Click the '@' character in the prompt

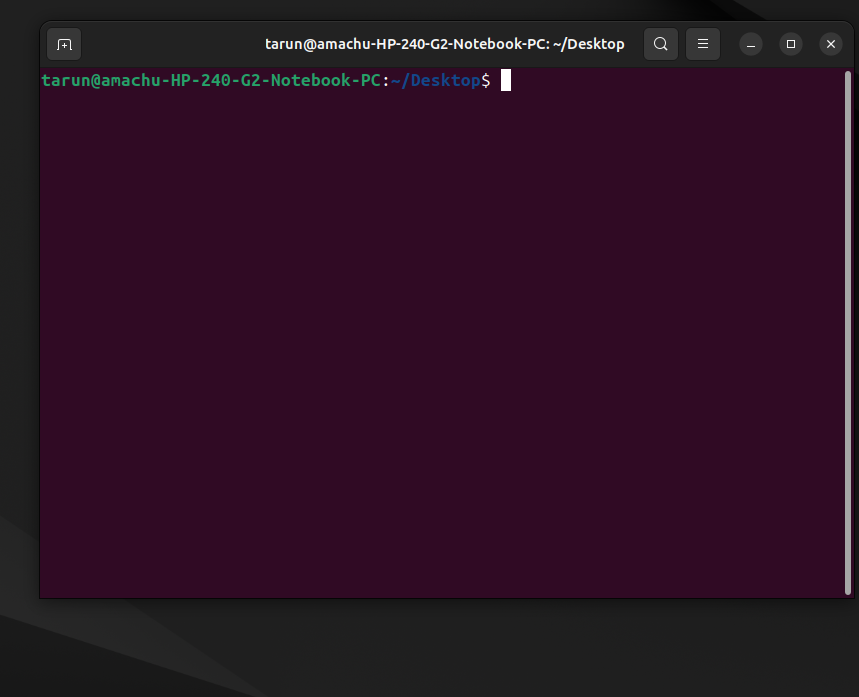pyautogui.click(x=96, y=80)
